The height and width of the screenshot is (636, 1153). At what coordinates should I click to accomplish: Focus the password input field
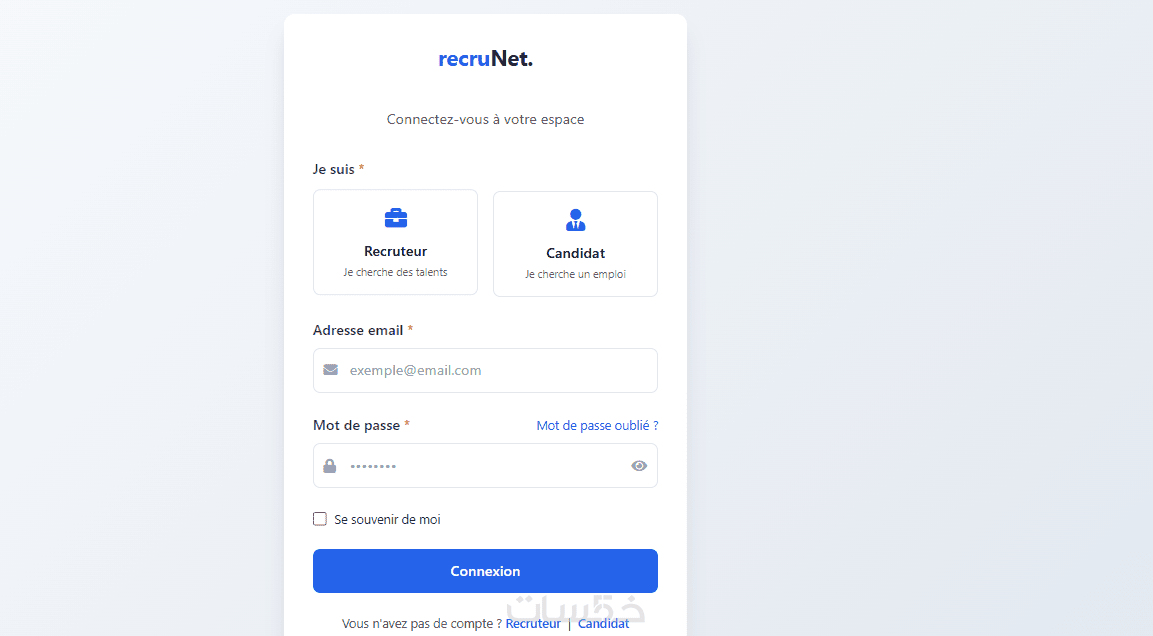coord(485,466)
